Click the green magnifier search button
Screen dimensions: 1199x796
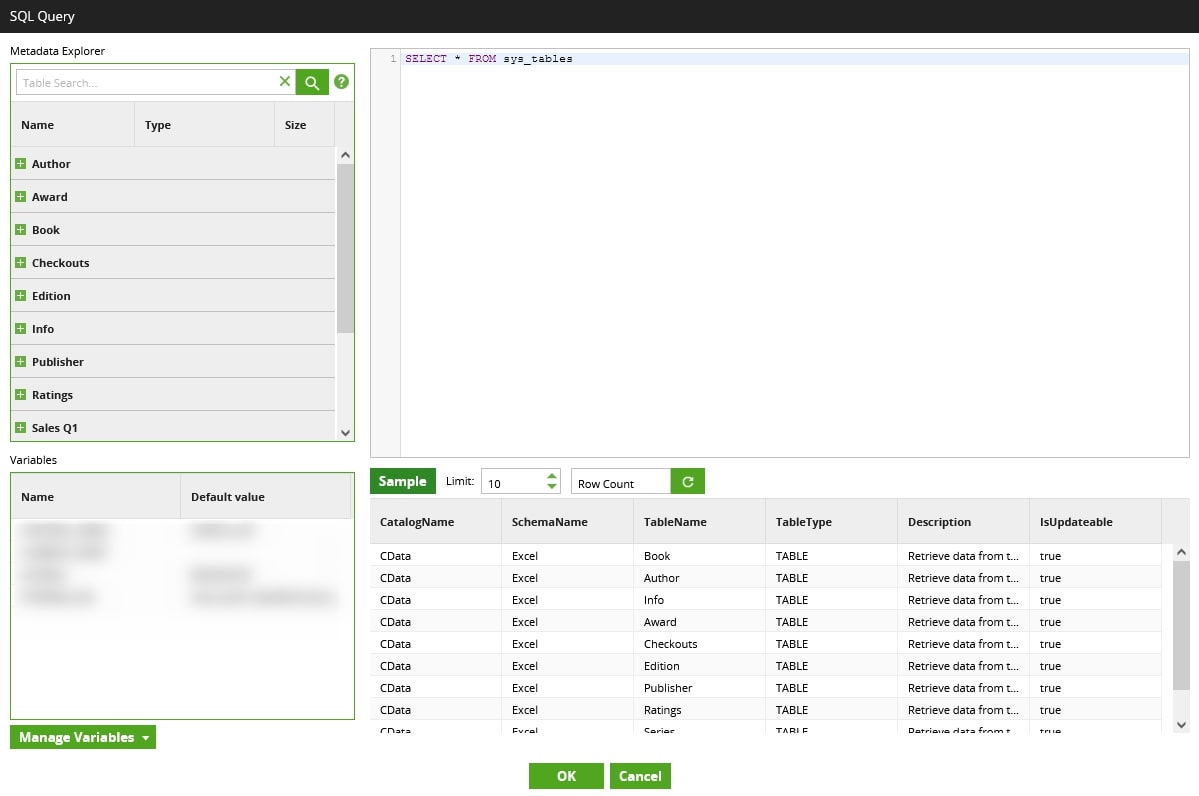pyautogui.click(x=312, y=82)
